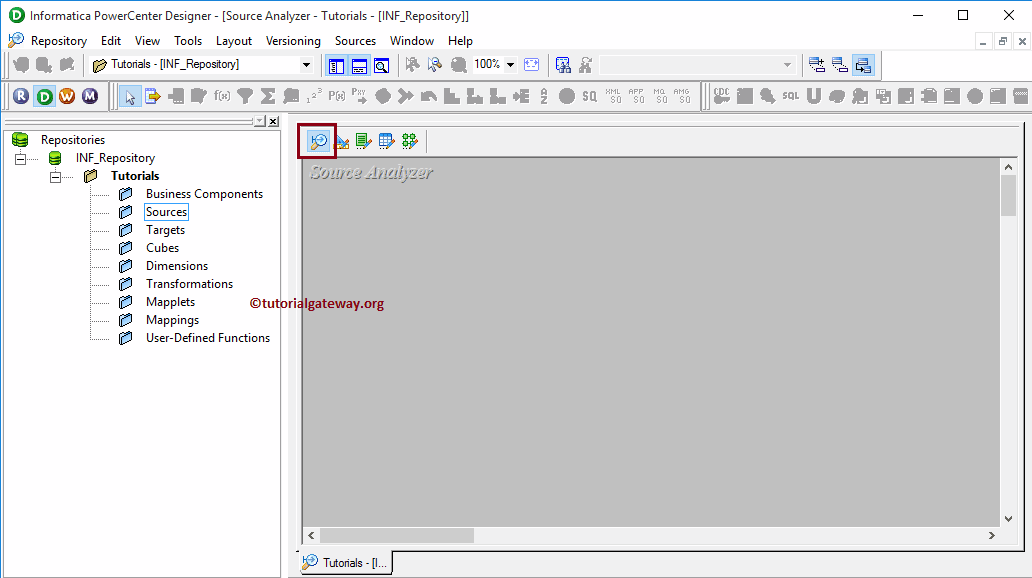Select the User-Defined Functions folder
The width and height of the screenshot is (1032, 578).
pyautogui.click(x=208, y=338)
